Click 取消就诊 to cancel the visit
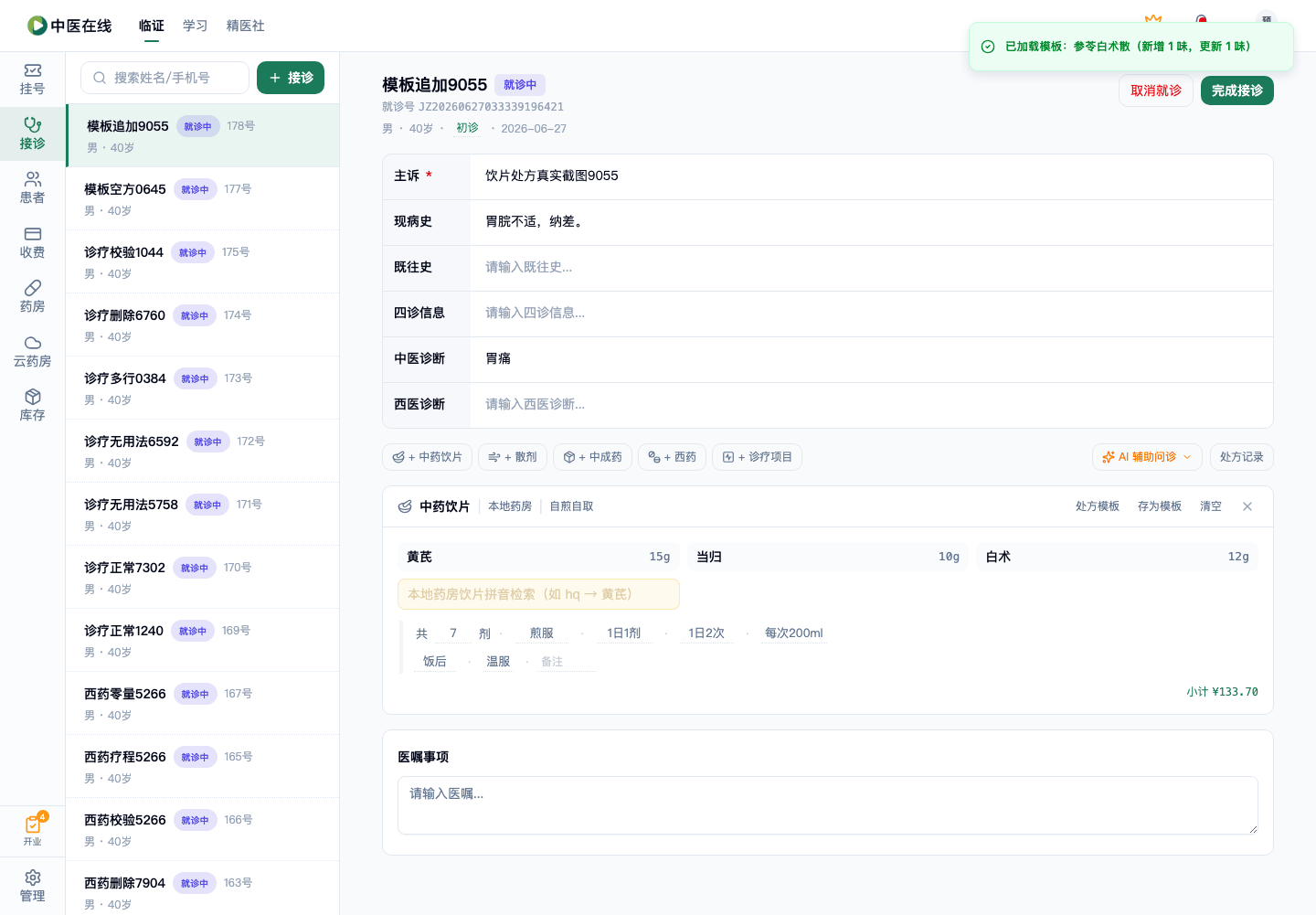 coord(1156,90)
